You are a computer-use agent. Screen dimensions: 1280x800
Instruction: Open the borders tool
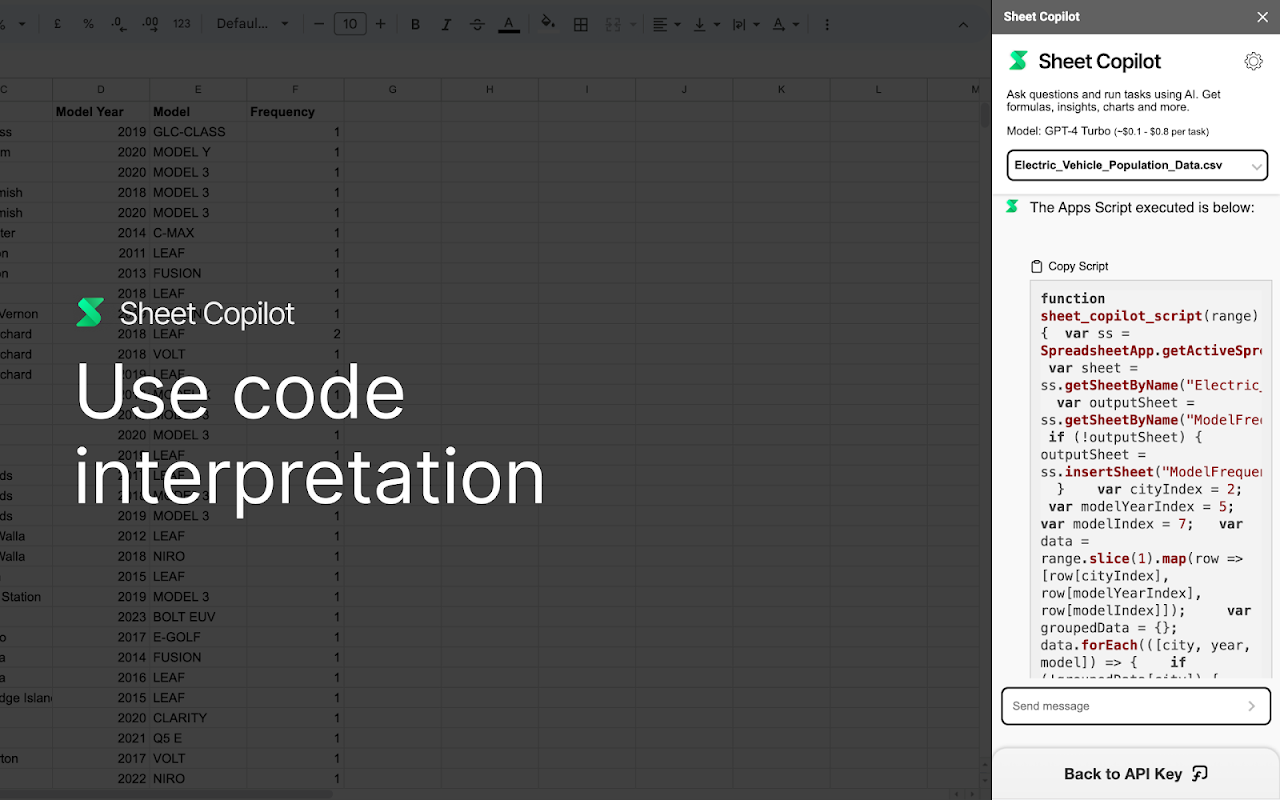(580, 24)
